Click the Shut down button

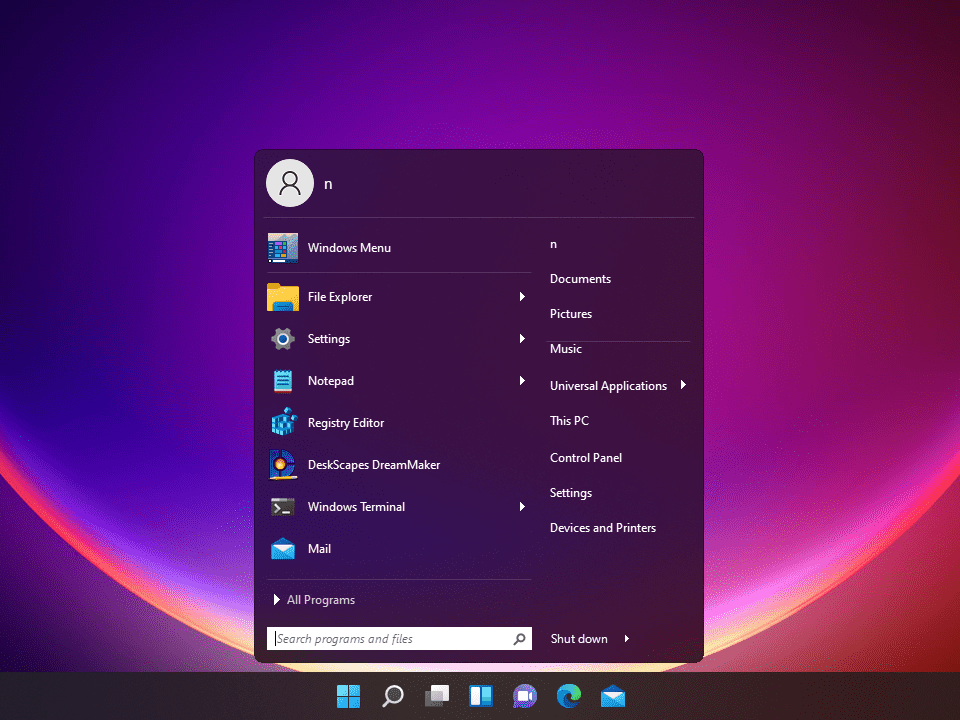(x=579, y=638)
